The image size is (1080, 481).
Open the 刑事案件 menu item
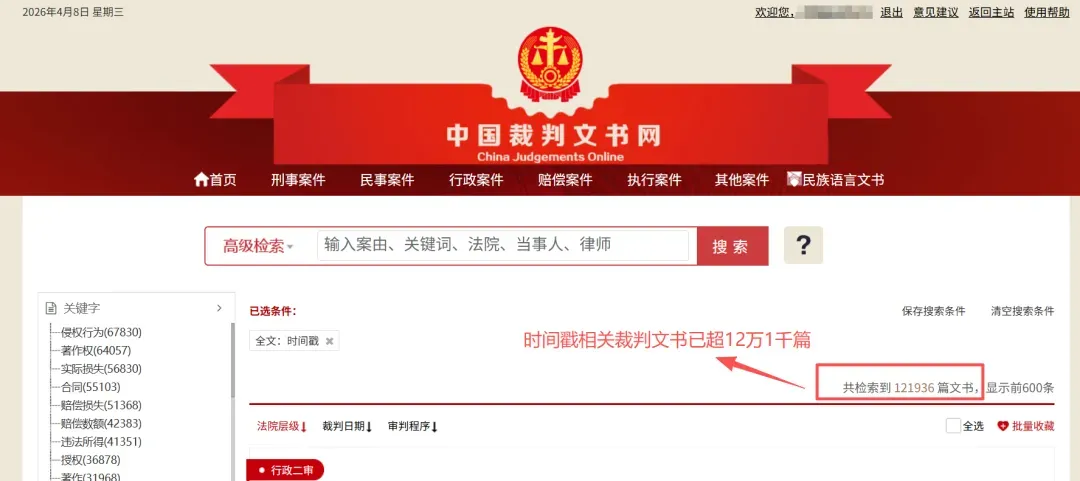coord(298,180)
